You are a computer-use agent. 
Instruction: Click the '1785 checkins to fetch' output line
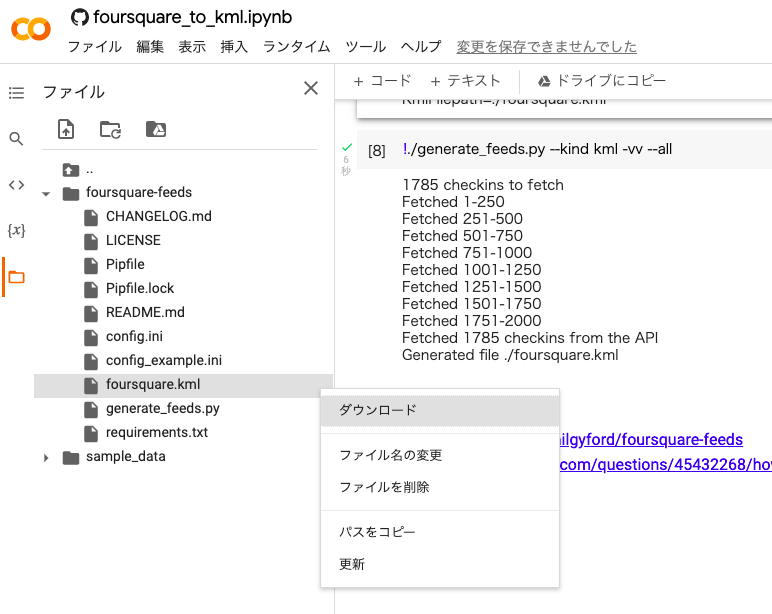483,185
